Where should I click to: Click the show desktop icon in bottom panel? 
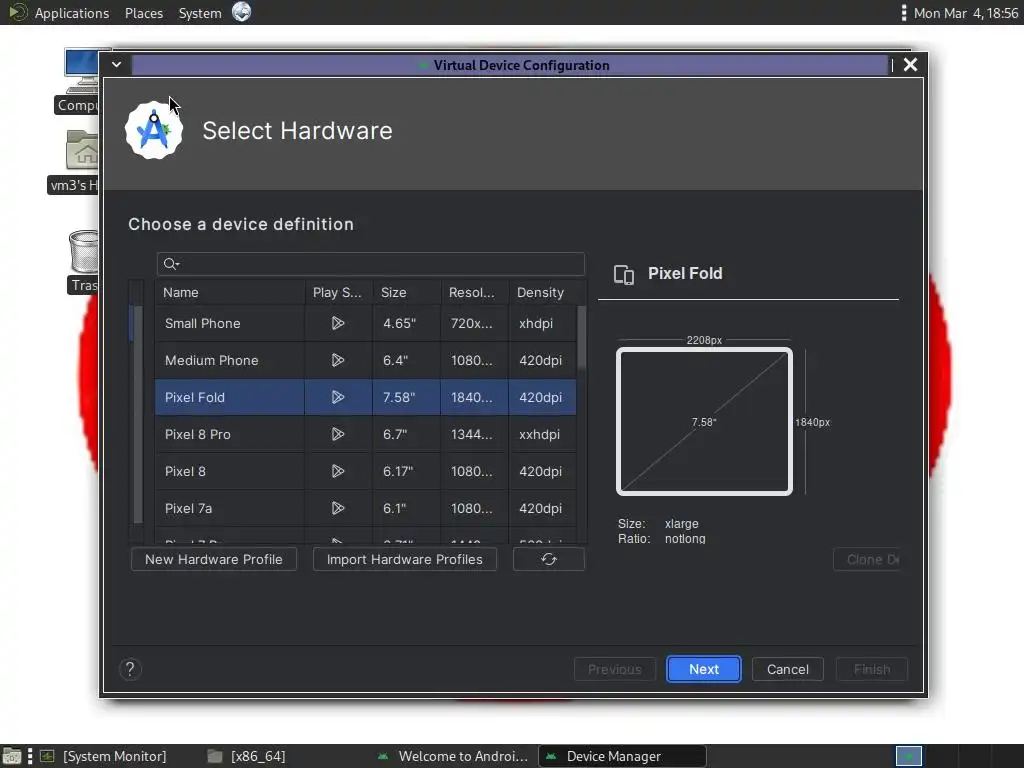click(11, 756)
